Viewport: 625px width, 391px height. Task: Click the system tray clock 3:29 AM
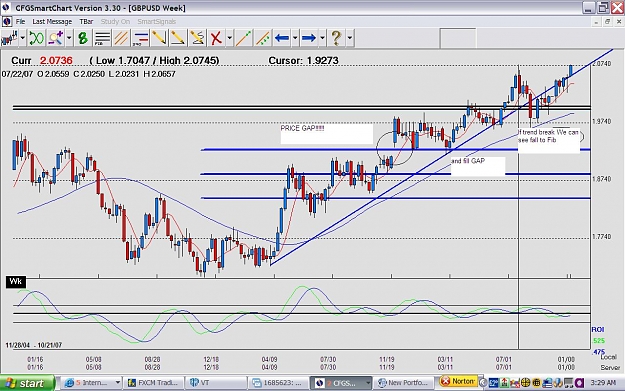pos(603,383)
